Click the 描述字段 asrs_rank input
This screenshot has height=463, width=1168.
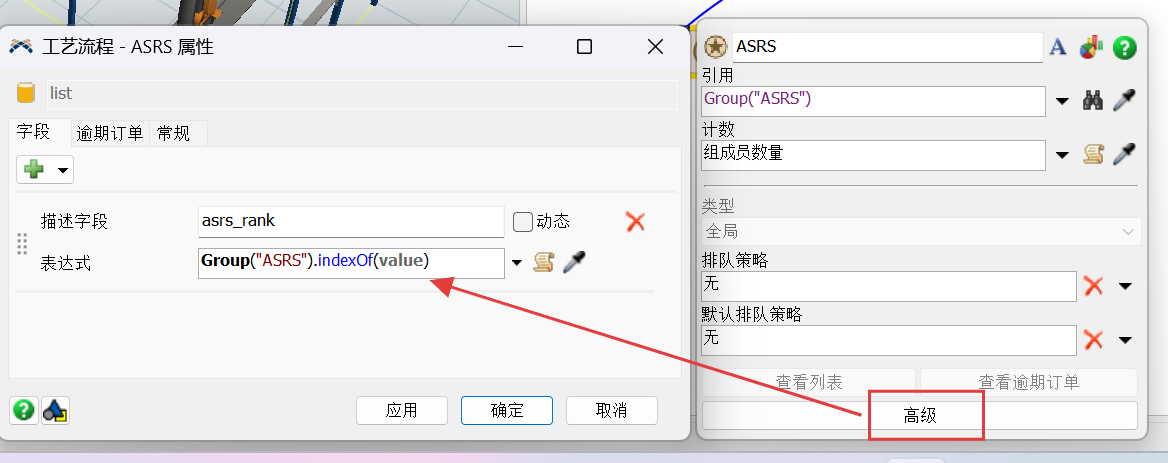[352, 222]
